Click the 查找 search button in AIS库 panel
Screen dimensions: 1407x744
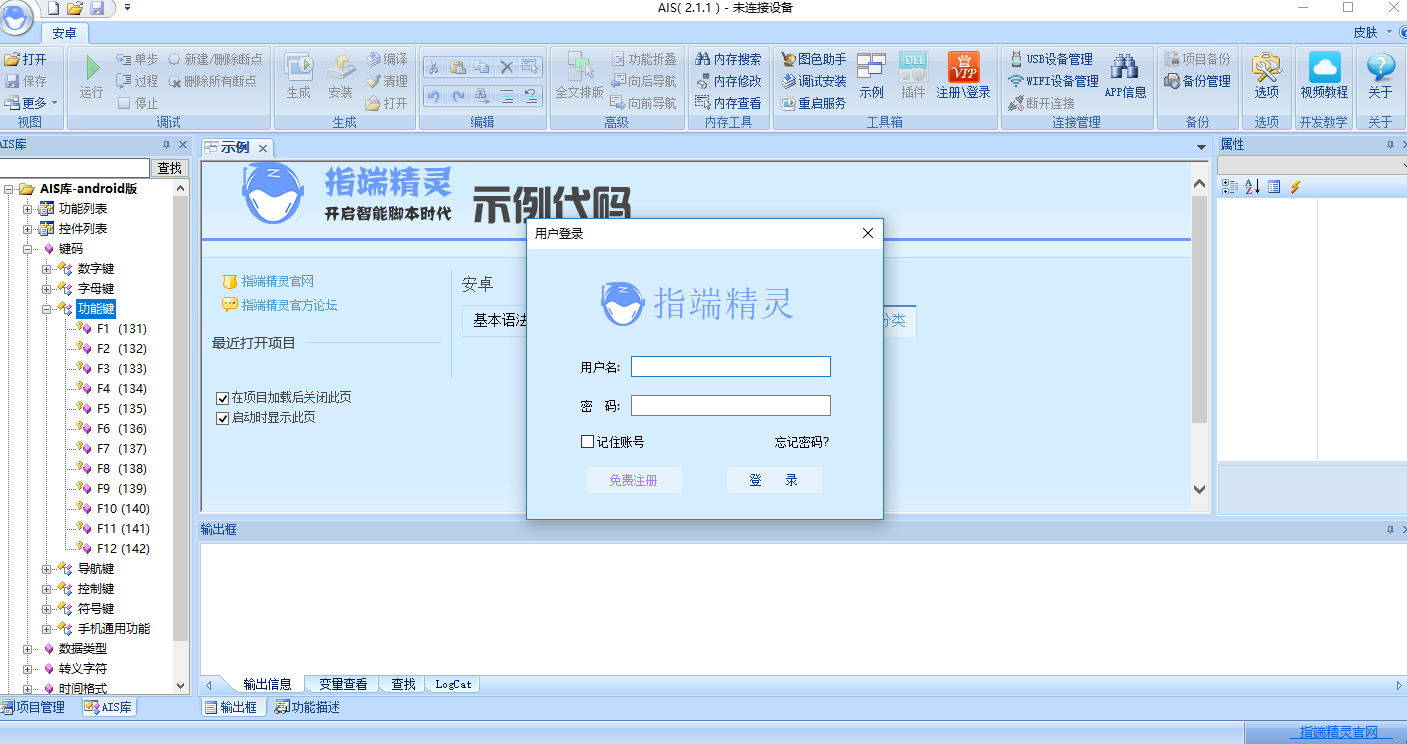click(170, 168)
